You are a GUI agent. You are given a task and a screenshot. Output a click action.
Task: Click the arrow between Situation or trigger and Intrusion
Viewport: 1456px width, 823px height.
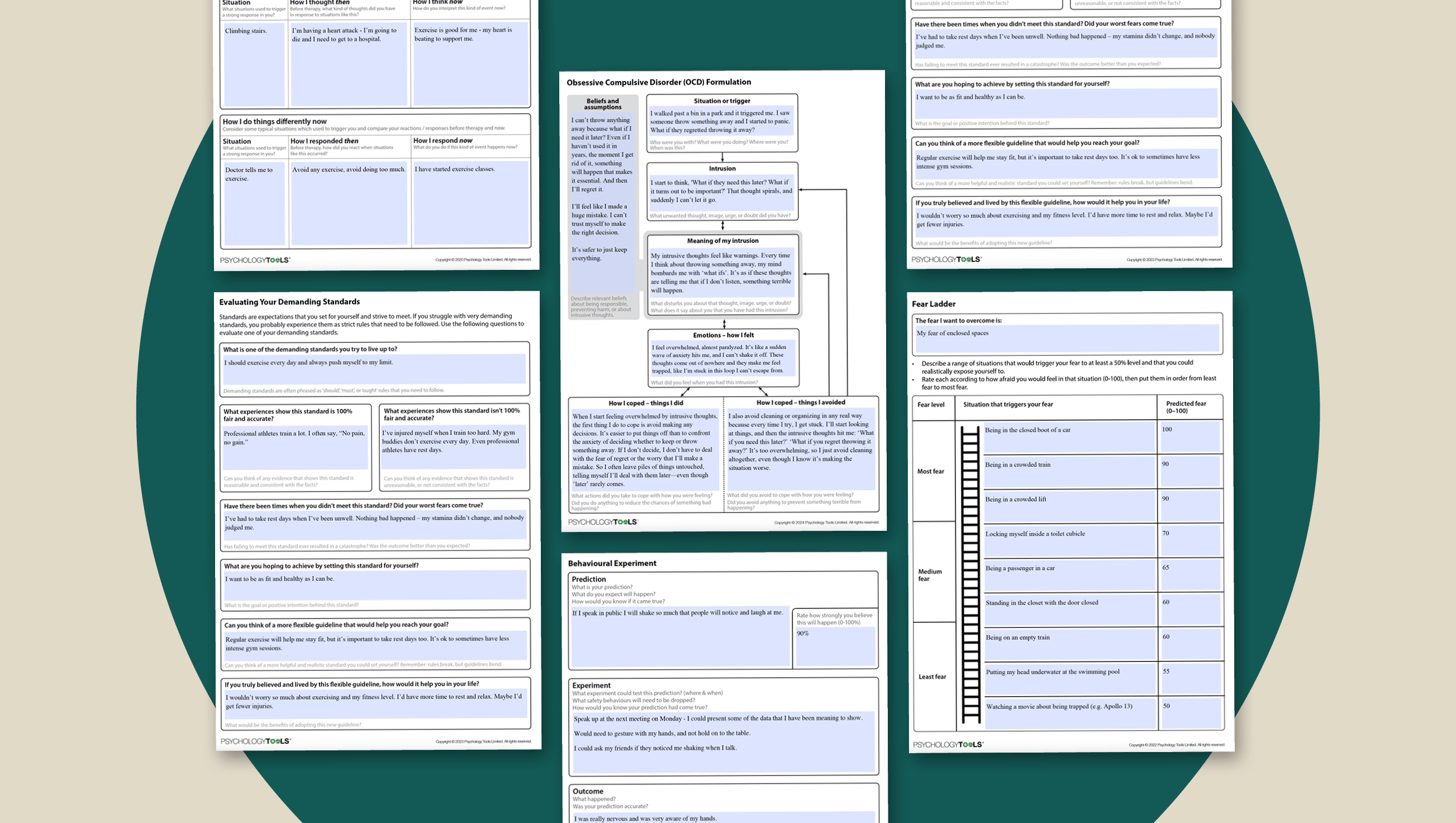pos(722,157)
